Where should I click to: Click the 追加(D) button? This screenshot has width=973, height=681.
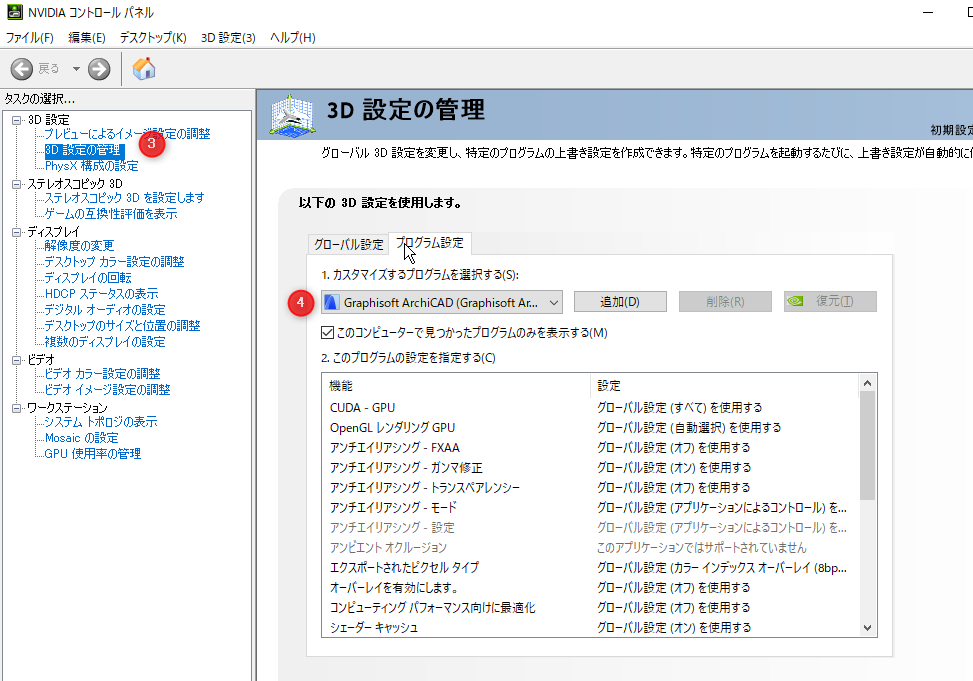[x=621, y=302]
